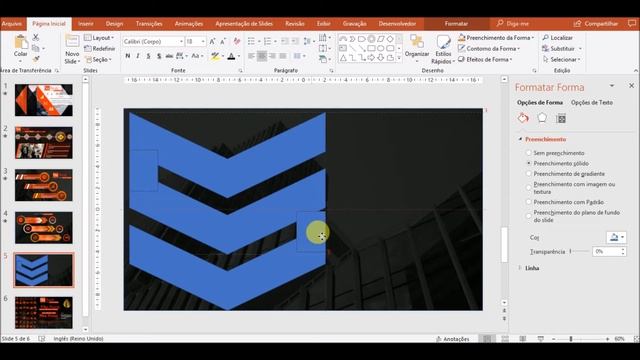The image size is (640, 360).
Task: Click the Redefinir button
Action: coord(100,49)
